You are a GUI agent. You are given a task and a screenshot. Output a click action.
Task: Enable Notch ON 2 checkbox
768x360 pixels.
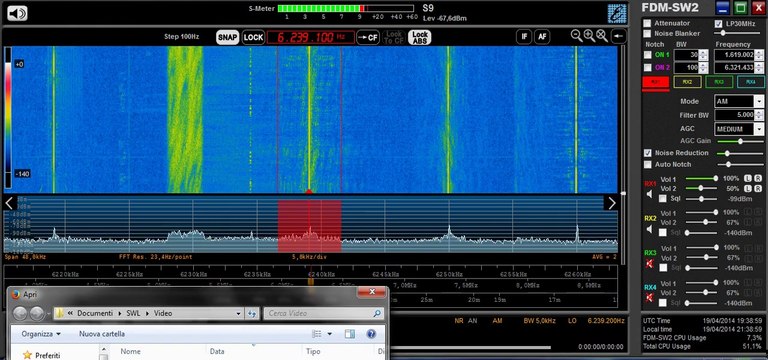point(648,68)
